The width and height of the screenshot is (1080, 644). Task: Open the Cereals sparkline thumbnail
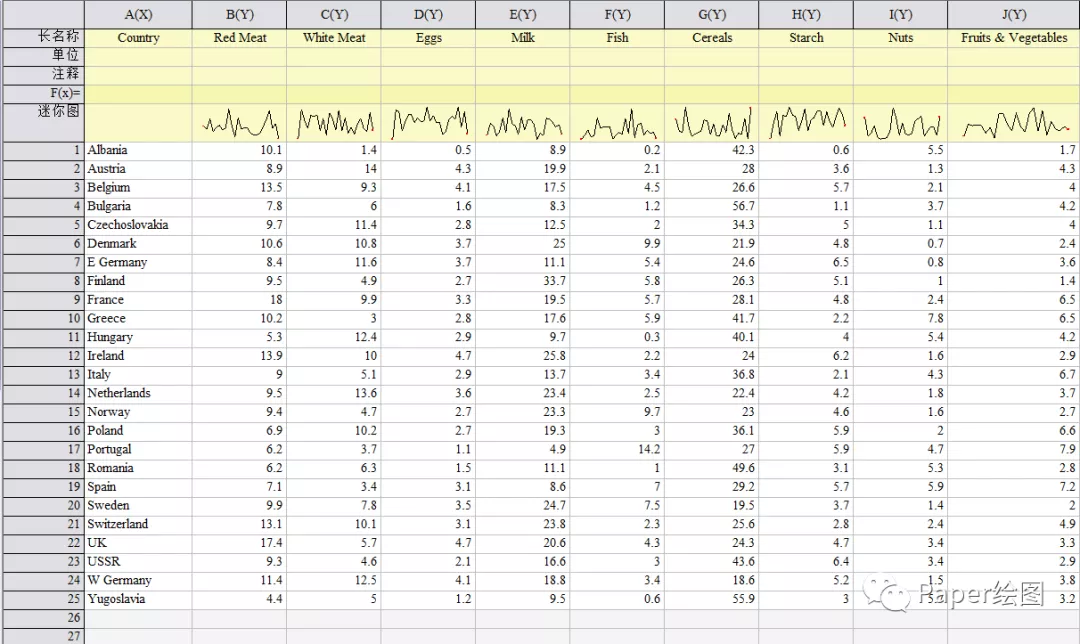click(x=711, y=124)
